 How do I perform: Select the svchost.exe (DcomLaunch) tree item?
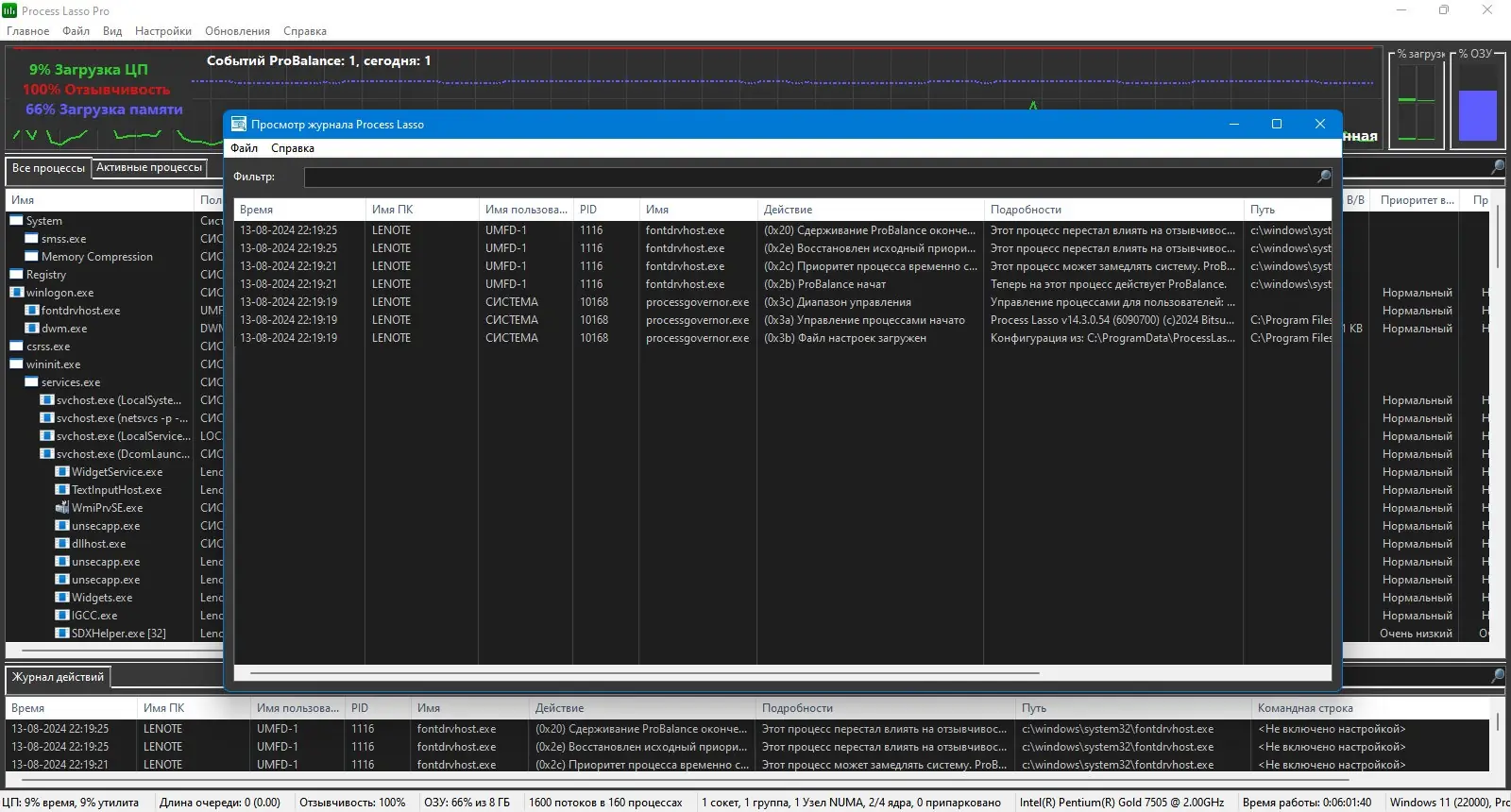[x=123, y=454]
